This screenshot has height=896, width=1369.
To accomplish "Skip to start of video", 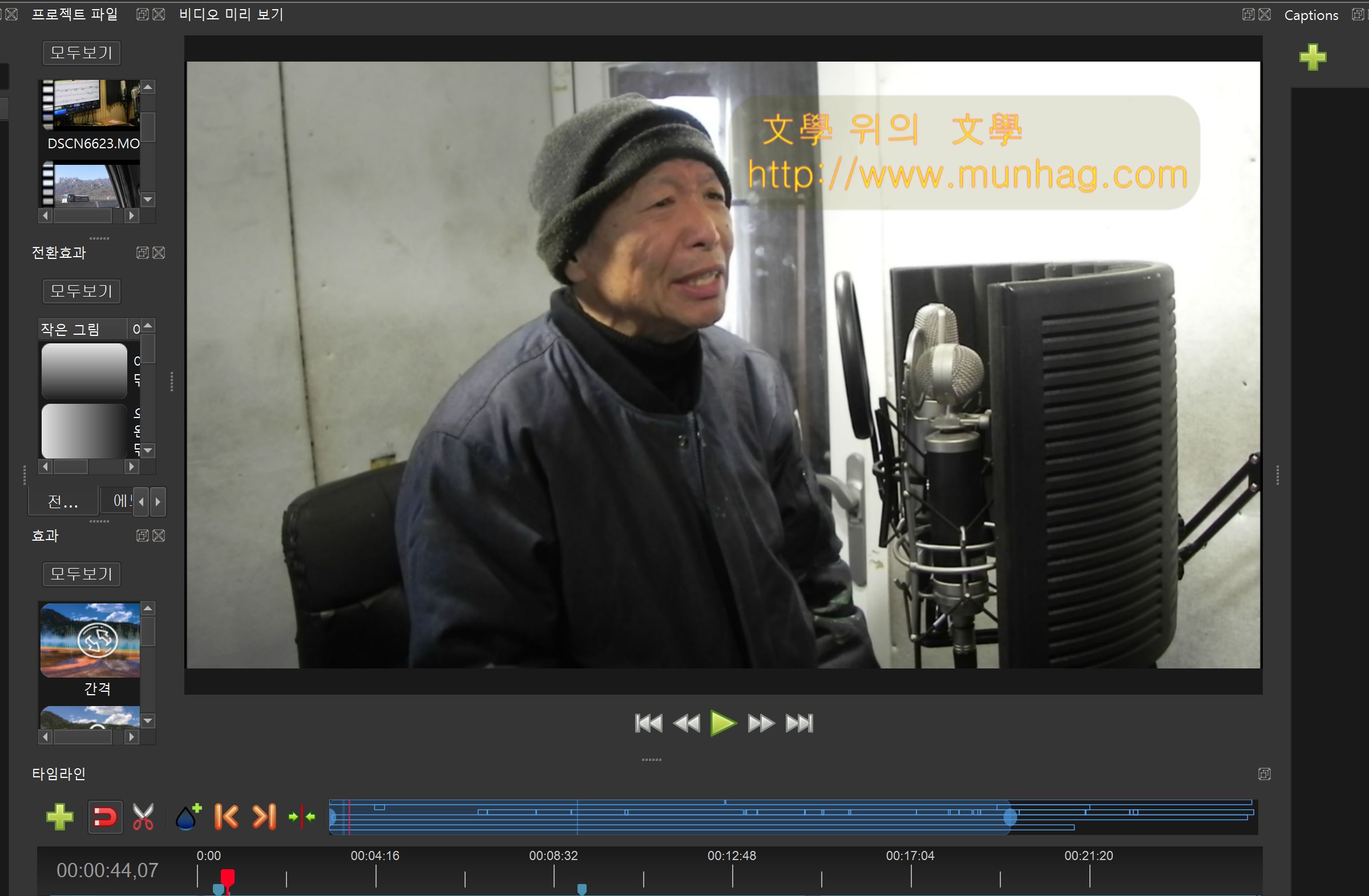I will [648, 723].
